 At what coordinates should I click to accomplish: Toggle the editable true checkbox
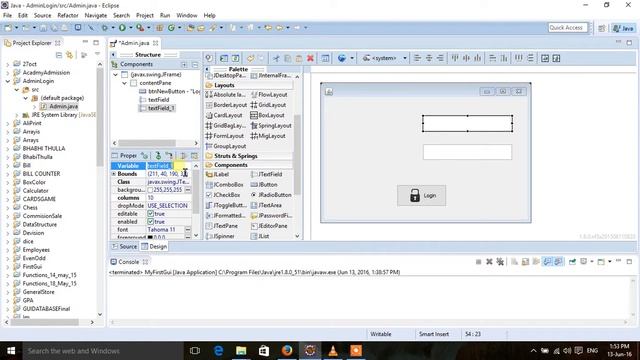coord(151,213)
